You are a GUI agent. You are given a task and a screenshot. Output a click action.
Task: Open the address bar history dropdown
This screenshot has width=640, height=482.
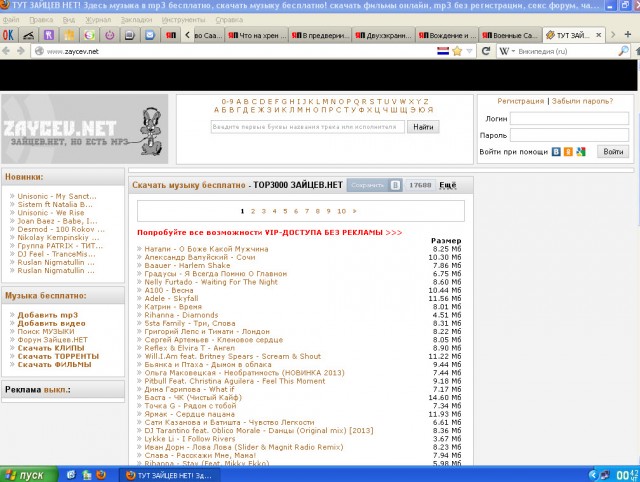tap(469, 51)
